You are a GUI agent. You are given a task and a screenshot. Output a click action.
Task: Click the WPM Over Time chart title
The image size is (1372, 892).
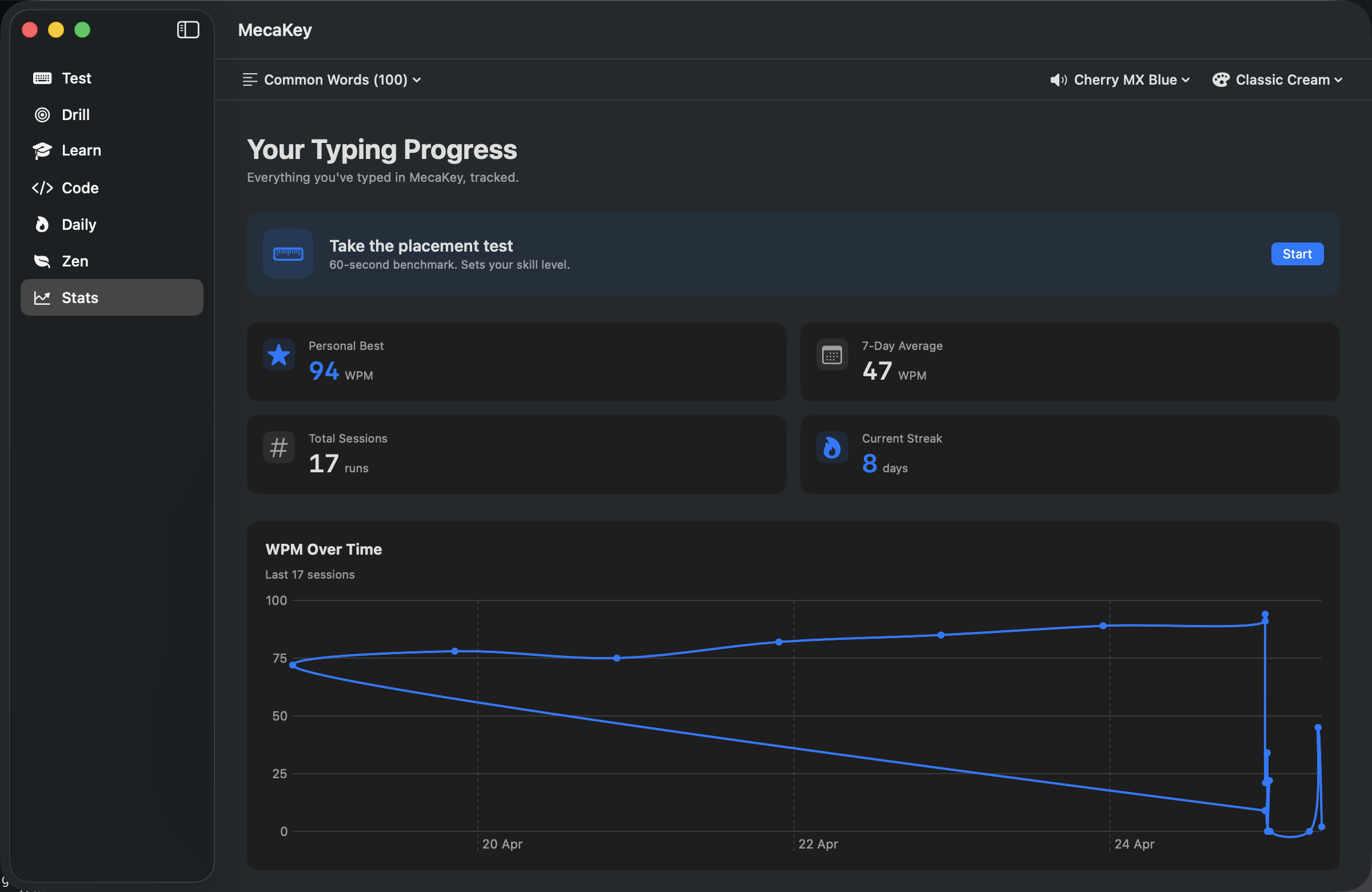(x=324, y=549)
